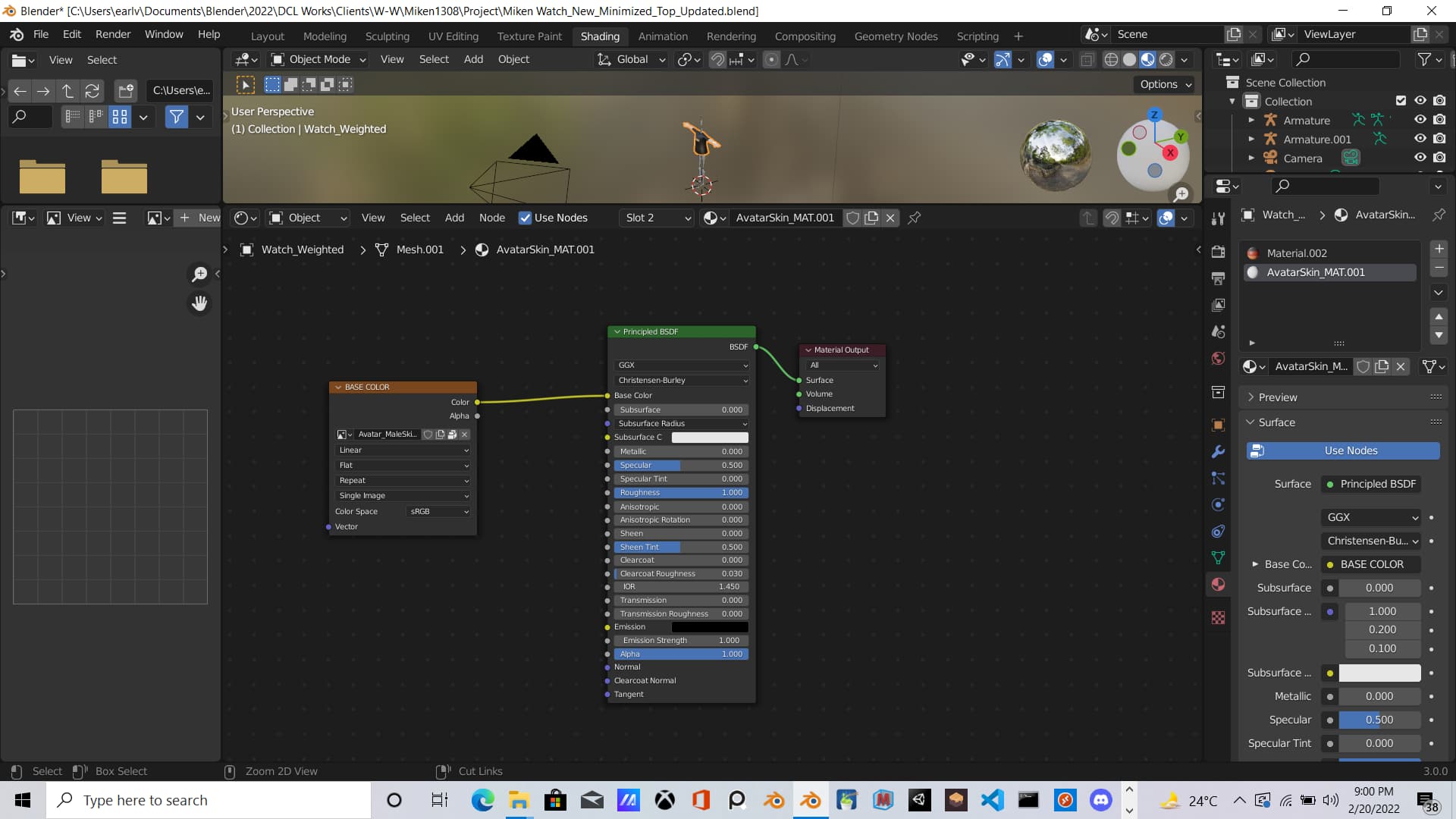Screen dimensions: 1456x819
Task: Click the Emission color swatch on Principled BSDF
Action: 710,627
